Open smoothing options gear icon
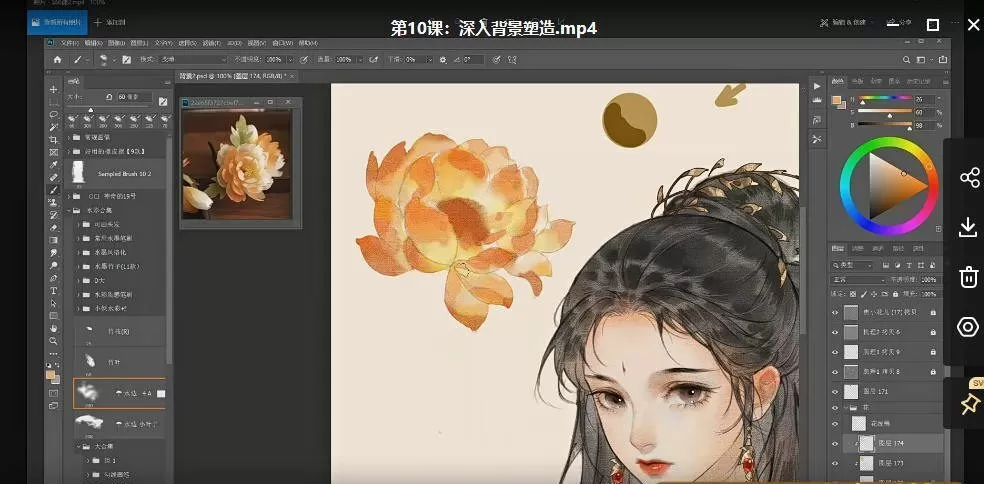This screenshot has width=984, height=484. point(443,60)
